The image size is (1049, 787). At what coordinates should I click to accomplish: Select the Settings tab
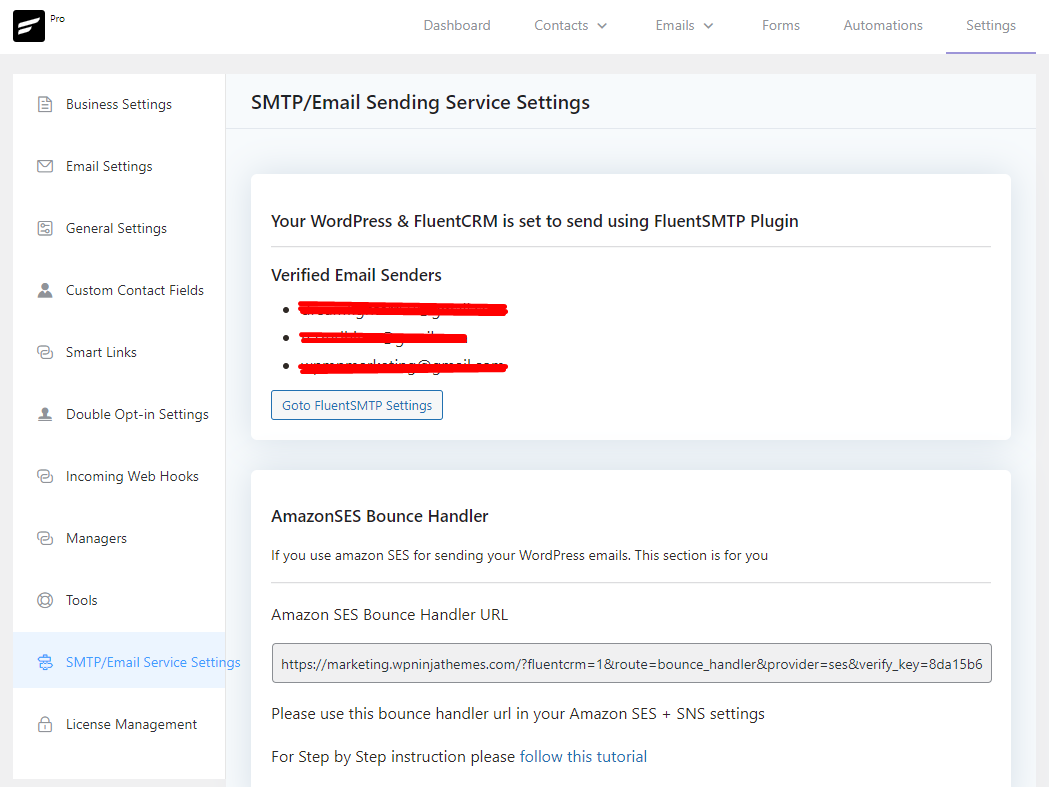tap(991, 25)
